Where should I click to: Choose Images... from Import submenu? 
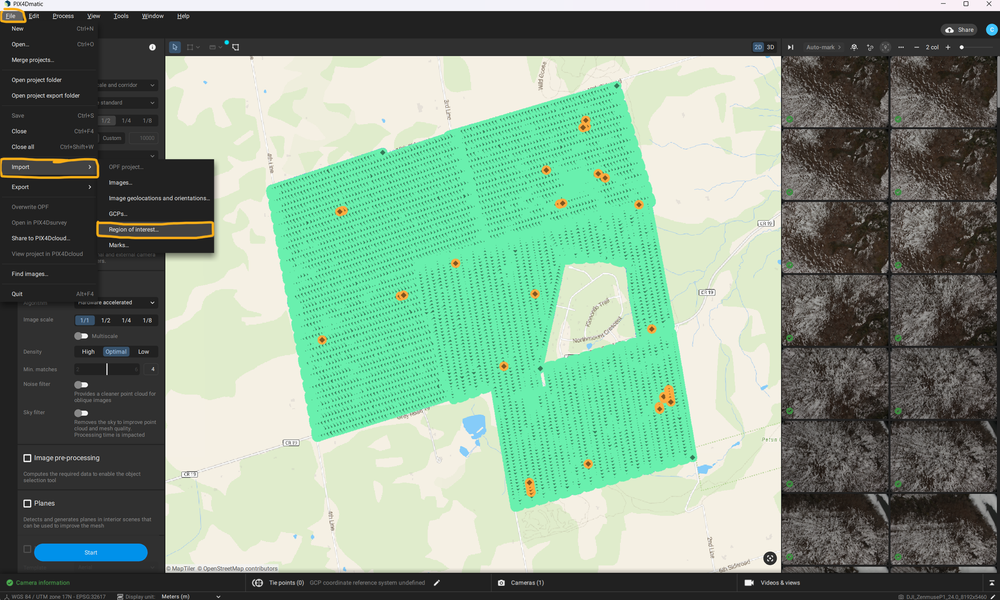(155, 182)
